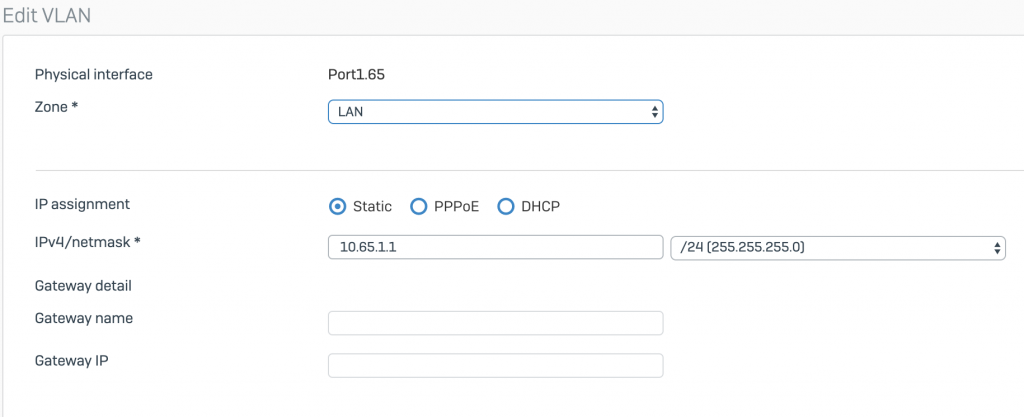
Task: Choose the DHCP radio button
Action: 505,207
